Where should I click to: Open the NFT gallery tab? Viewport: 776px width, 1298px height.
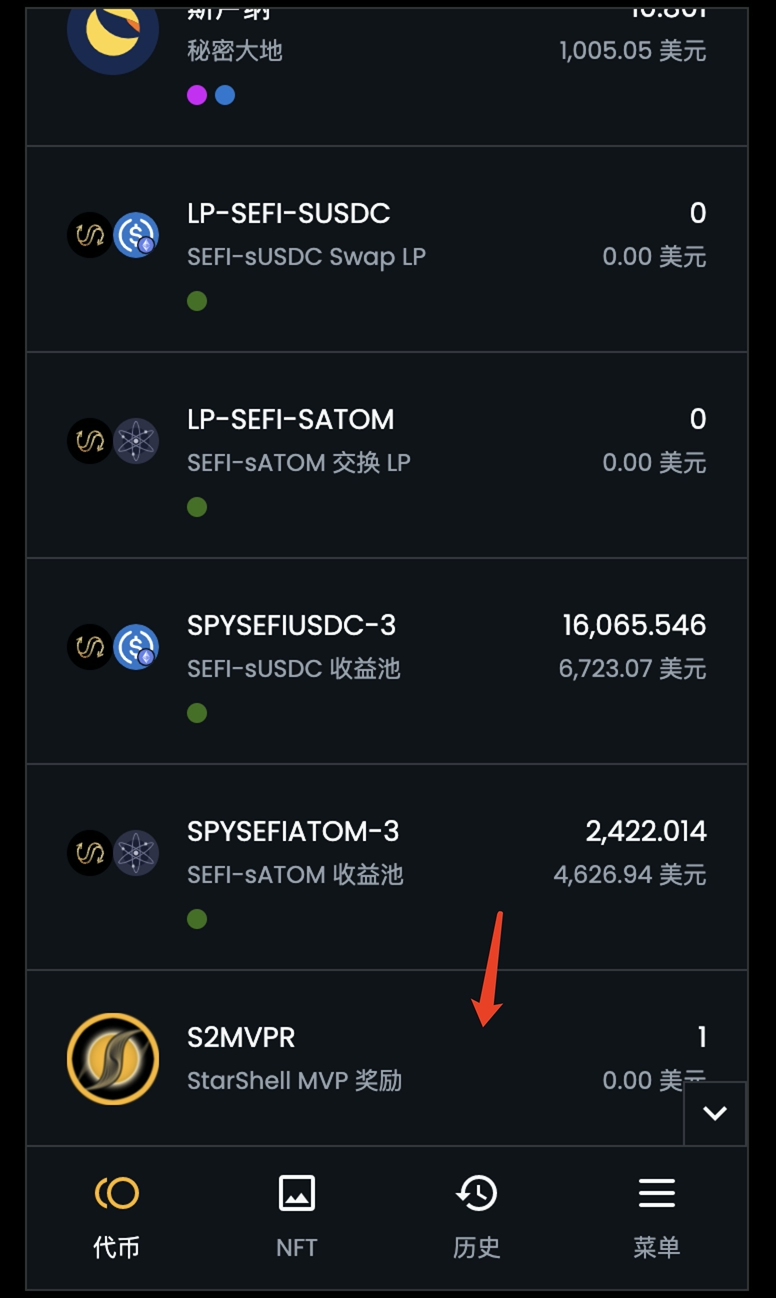pos(296,1193)
